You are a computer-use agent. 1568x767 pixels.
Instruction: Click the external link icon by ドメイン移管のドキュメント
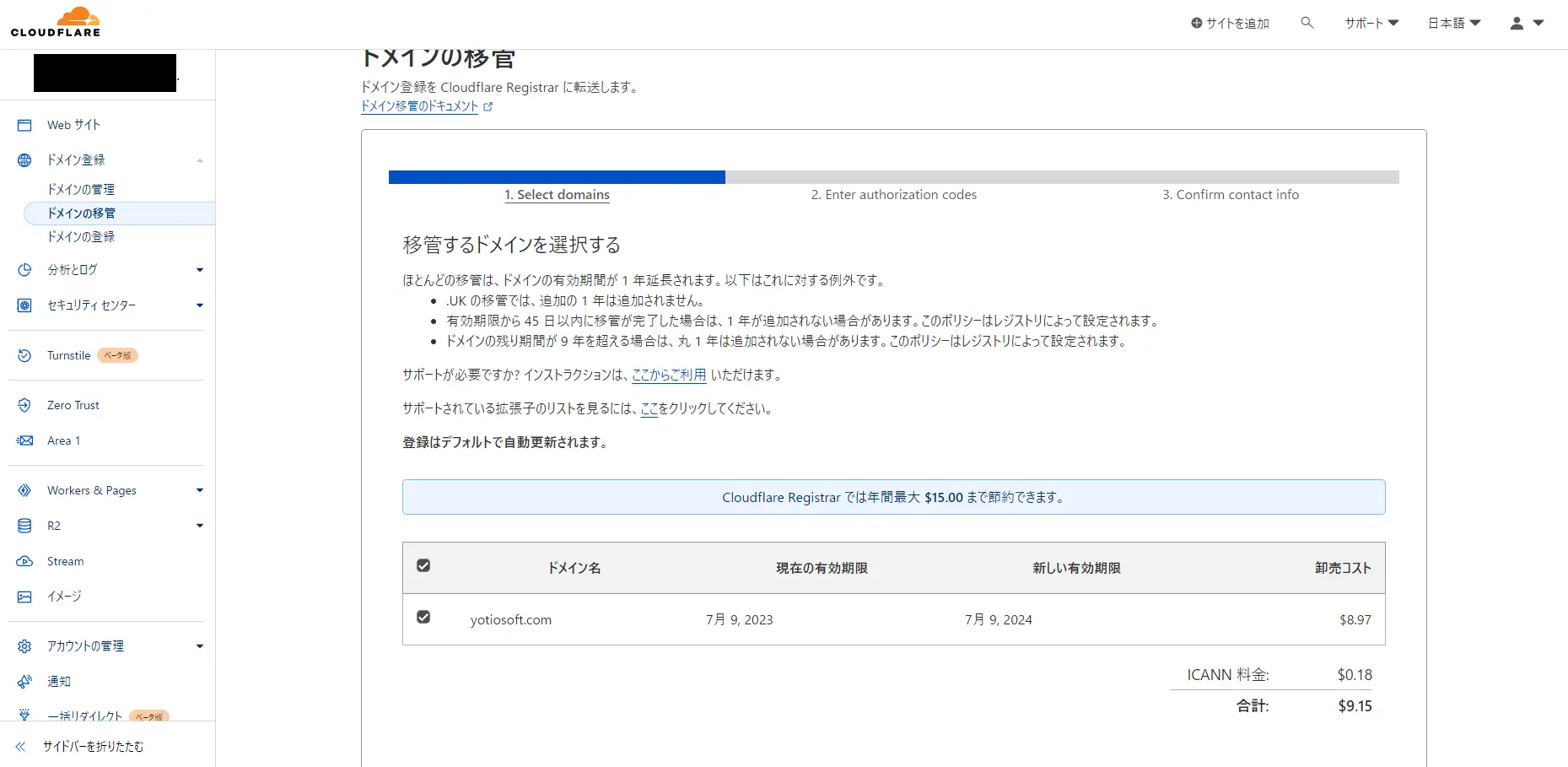click(488, 107)
